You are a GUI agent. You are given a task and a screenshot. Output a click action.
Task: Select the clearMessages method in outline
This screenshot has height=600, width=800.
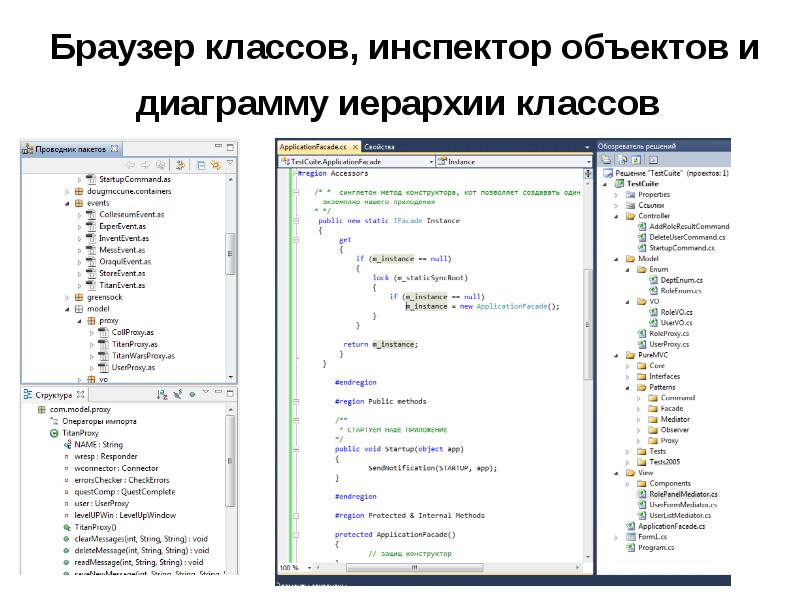point(141,539)
